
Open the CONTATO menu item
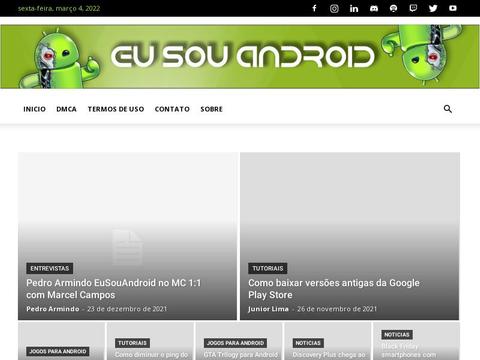point(172,109)
